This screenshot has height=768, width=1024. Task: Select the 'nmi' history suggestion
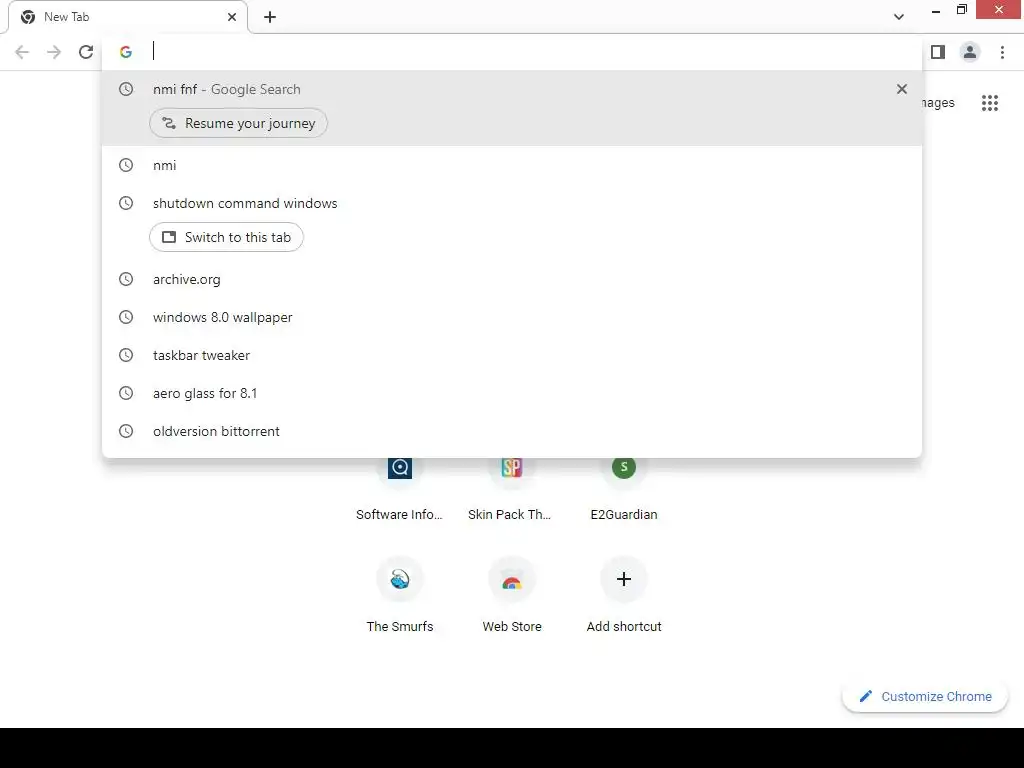[x=512, y=165]
